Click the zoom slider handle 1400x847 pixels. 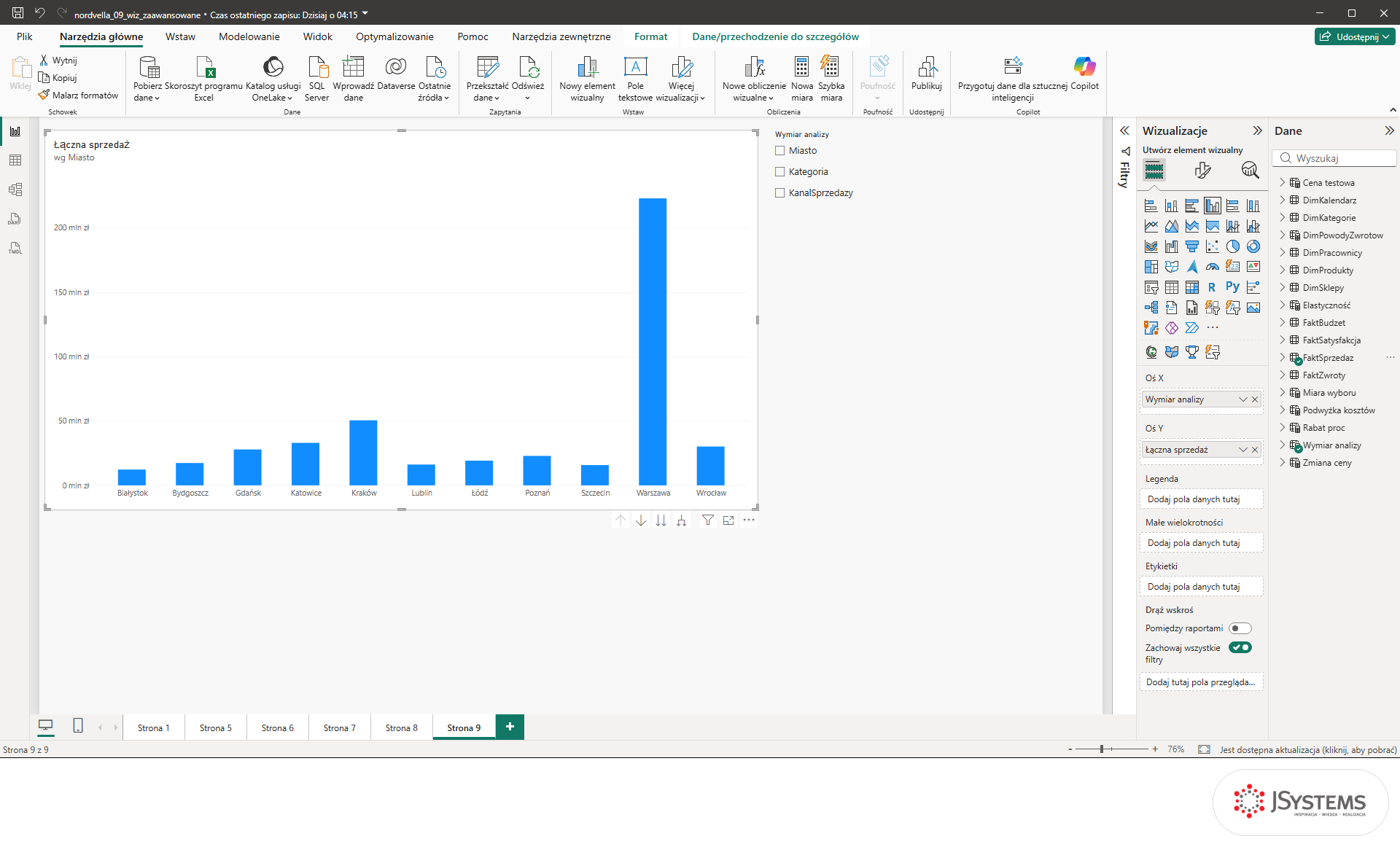click(1102, 749)
